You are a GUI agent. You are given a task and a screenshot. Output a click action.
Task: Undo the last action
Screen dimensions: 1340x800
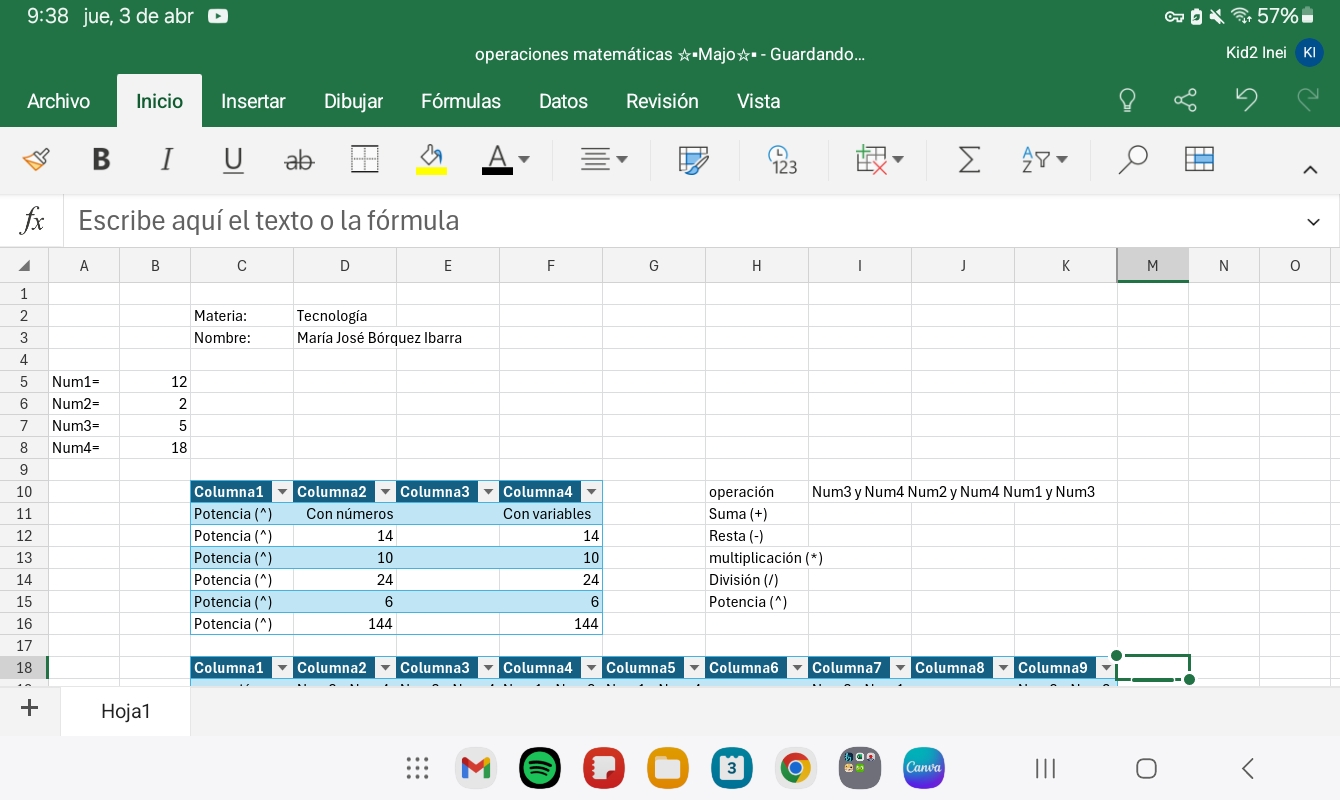[1246, 100]
